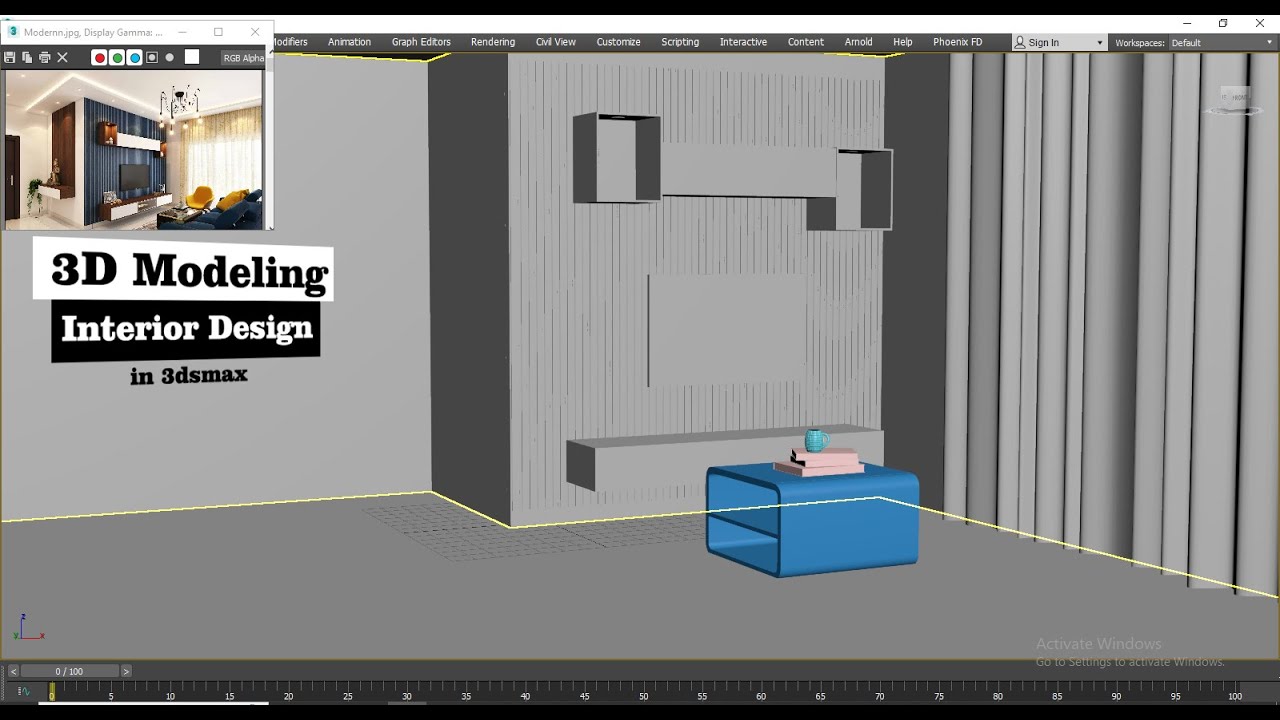Image resolution: width=1280 pixels, height=720 pixels.
Task: Open the Mini Curve Editor icon
Action: [22, 691]
